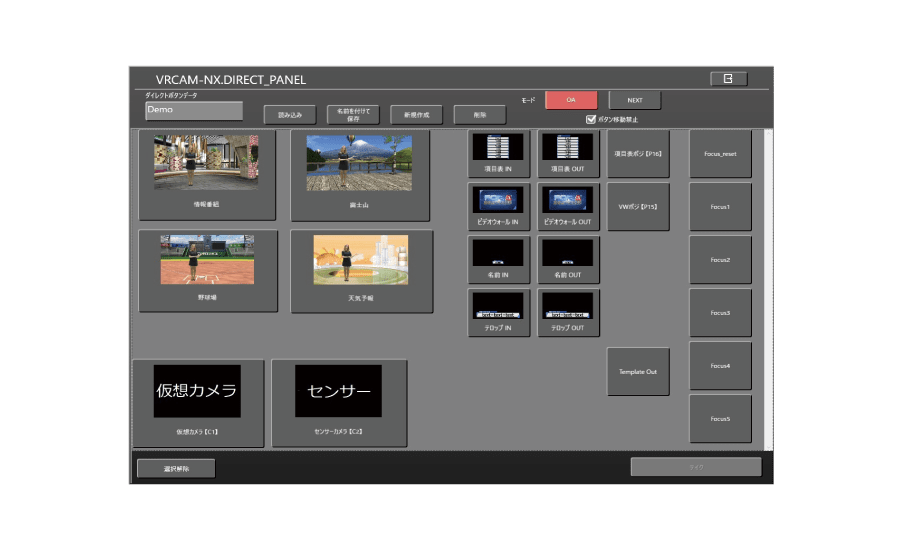Image resolution: width=900 pixels, height=550 pixels.
Task: Switch mode to OA
Action: click(x=571, y=100)
